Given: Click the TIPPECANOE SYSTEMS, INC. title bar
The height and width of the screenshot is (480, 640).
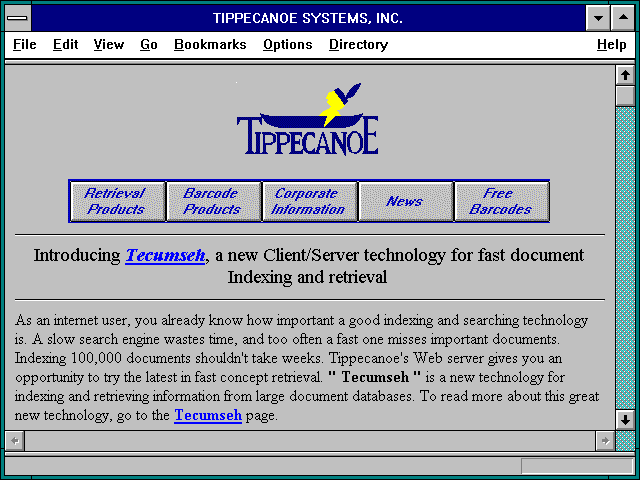Looking at the screenshot, I should tap(308, 18).
